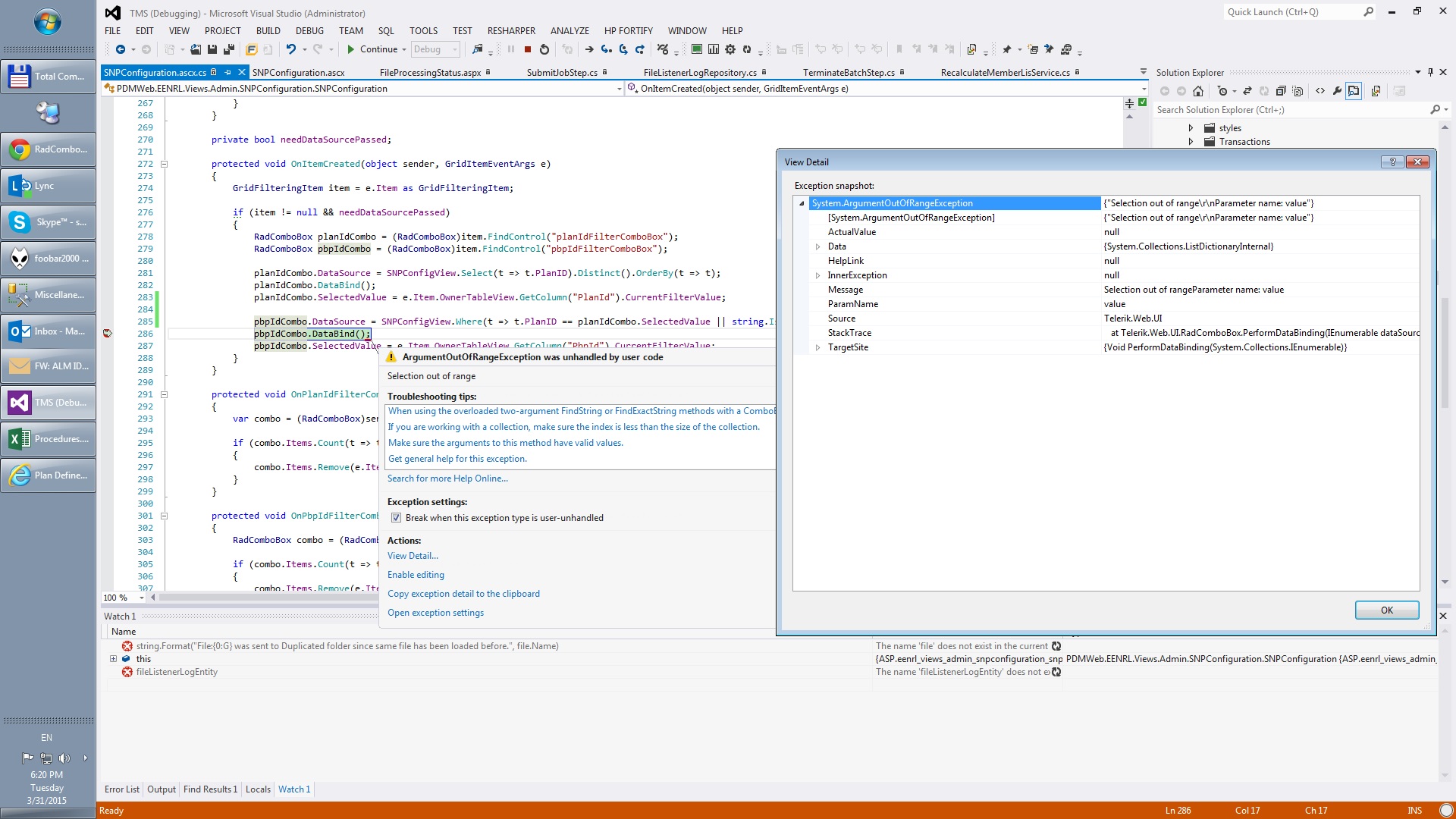The image size is (1456, 819).
Task: Expand the Data row in exception snapshot
Action: click(817, 246)
